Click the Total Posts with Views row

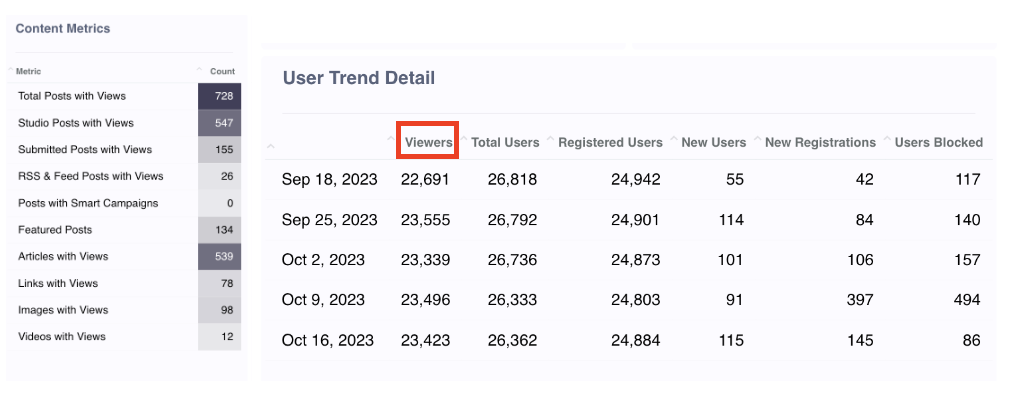pyautogui.click(x=124, y=96)
